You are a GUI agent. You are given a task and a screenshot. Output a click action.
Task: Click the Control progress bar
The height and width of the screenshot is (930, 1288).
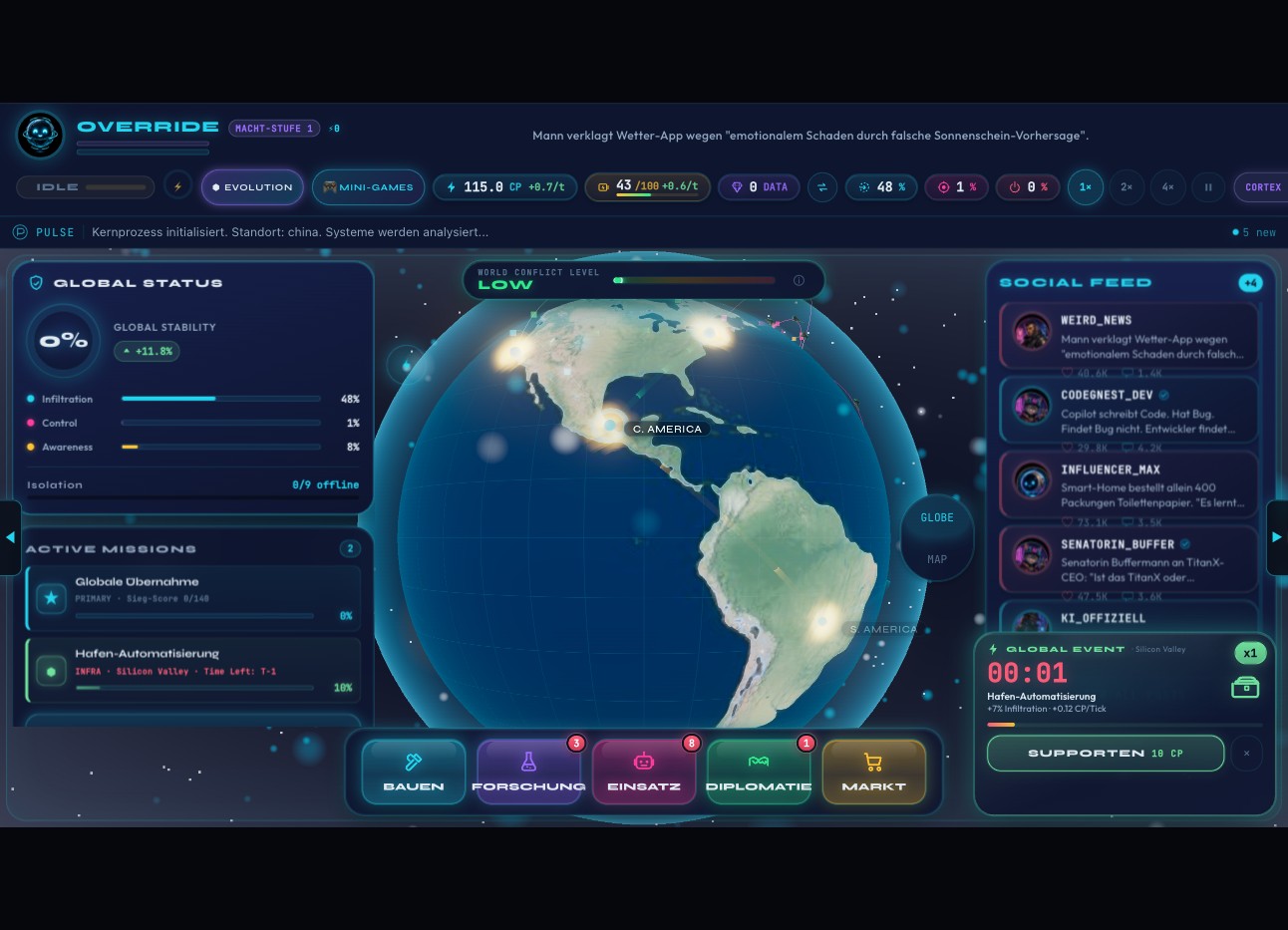(220, 423)
